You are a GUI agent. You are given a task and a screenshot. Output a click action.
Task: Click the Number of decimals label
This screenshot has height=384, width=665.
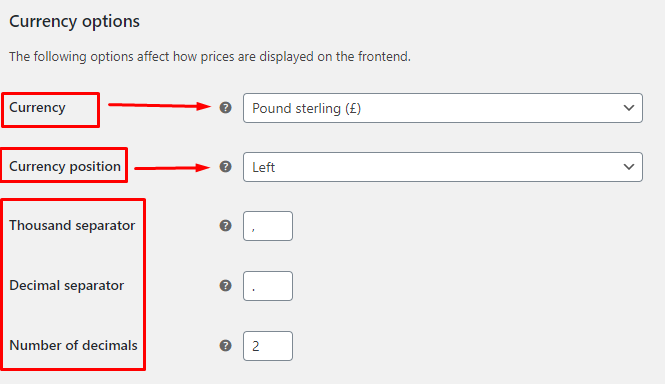pyautogui.click(x=73, y=345)
